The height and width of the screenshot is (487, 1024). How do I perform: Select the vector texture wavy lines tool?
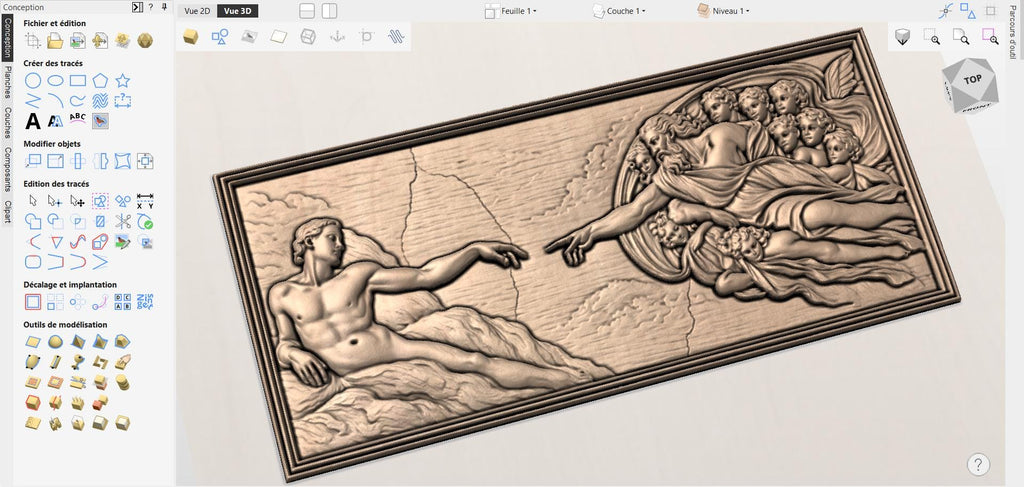100,101
